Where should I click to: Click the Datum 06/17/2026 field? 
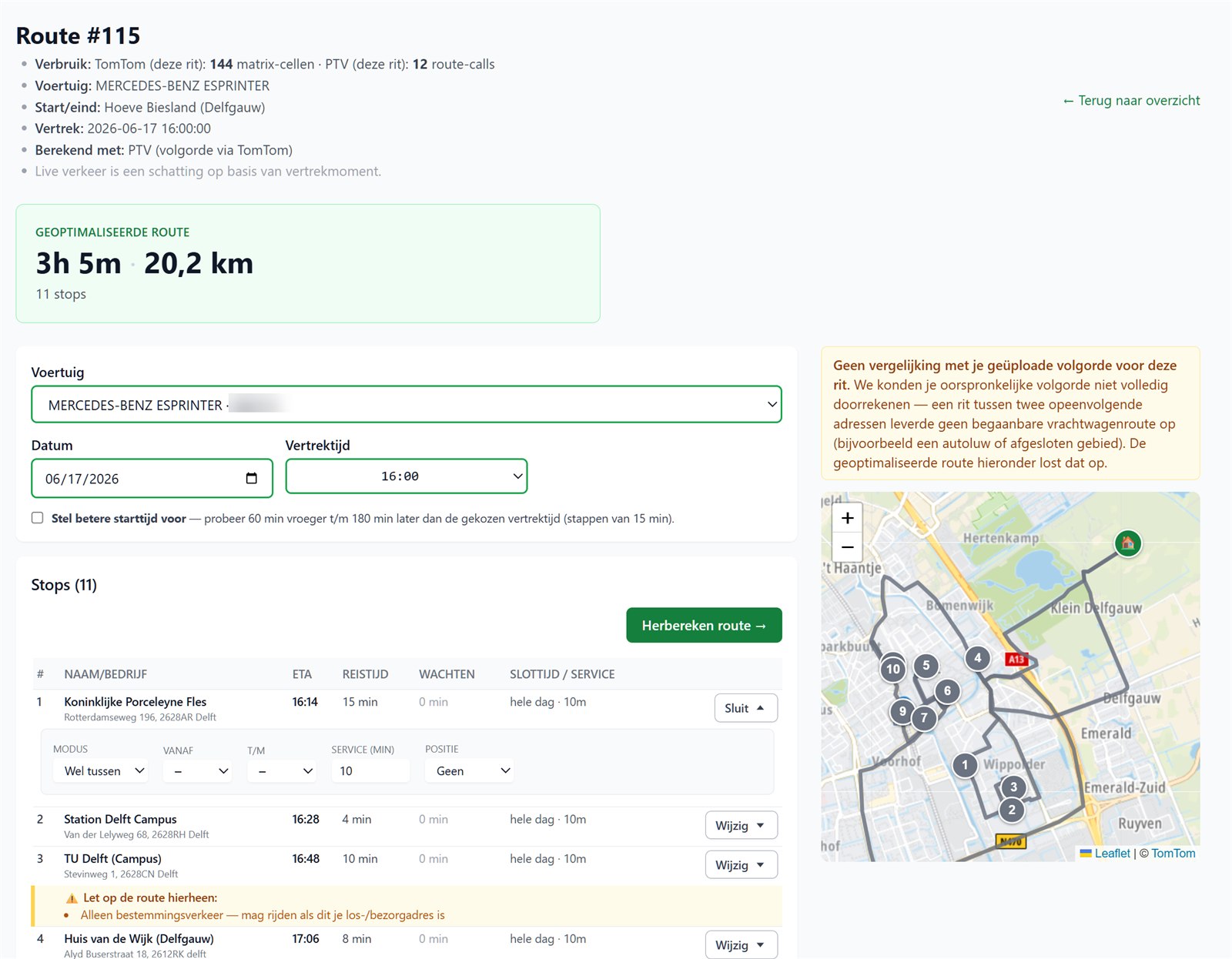pos(152,478)
